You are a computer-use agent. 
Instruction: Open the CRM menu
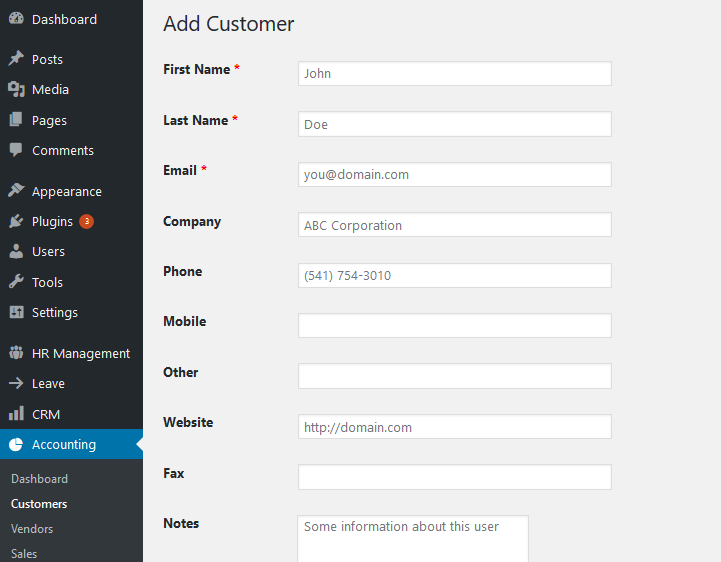click(x=71, y=414)
